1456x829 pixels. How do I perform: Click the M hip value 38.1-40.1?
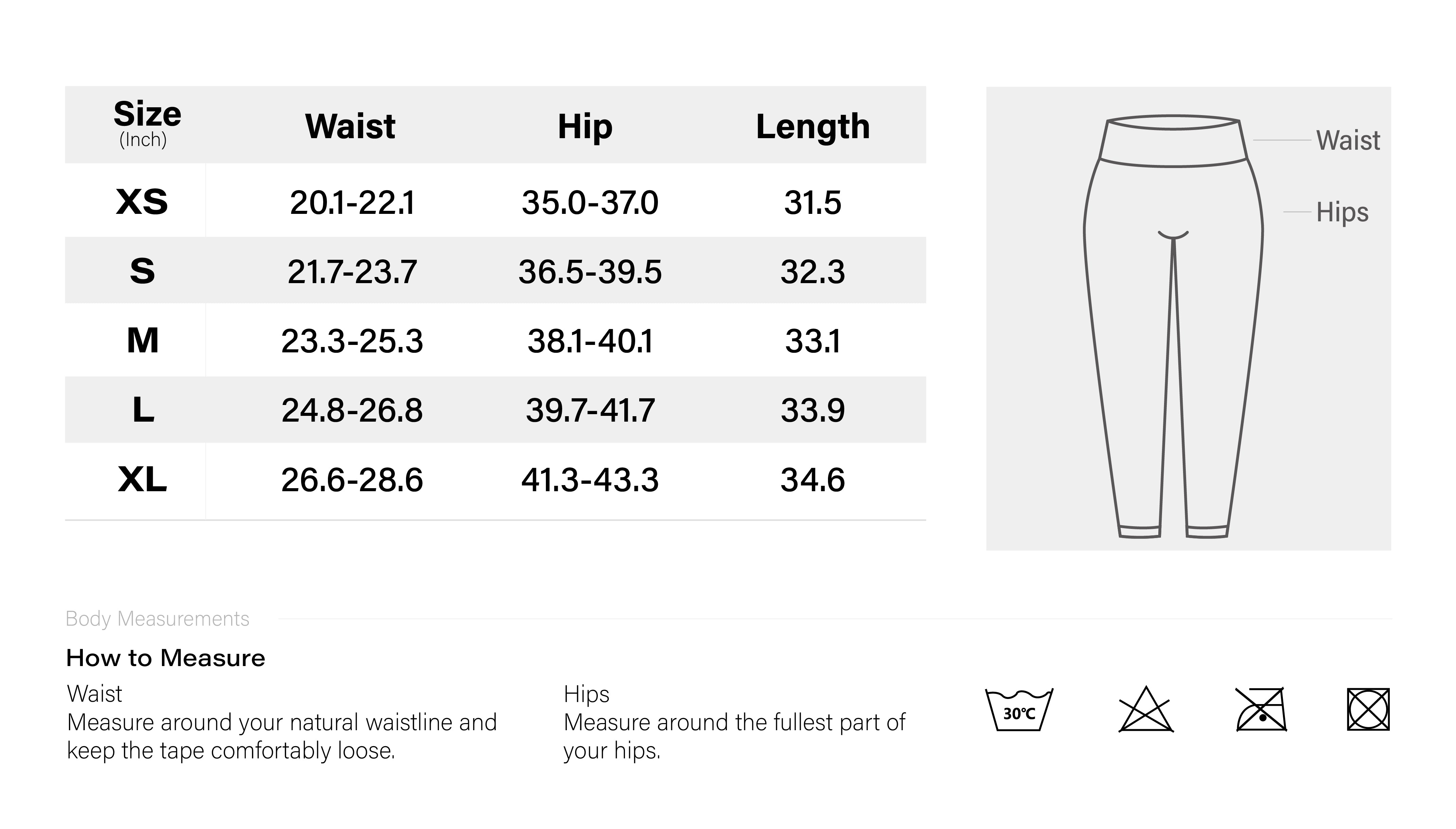[x=590, y=341]
